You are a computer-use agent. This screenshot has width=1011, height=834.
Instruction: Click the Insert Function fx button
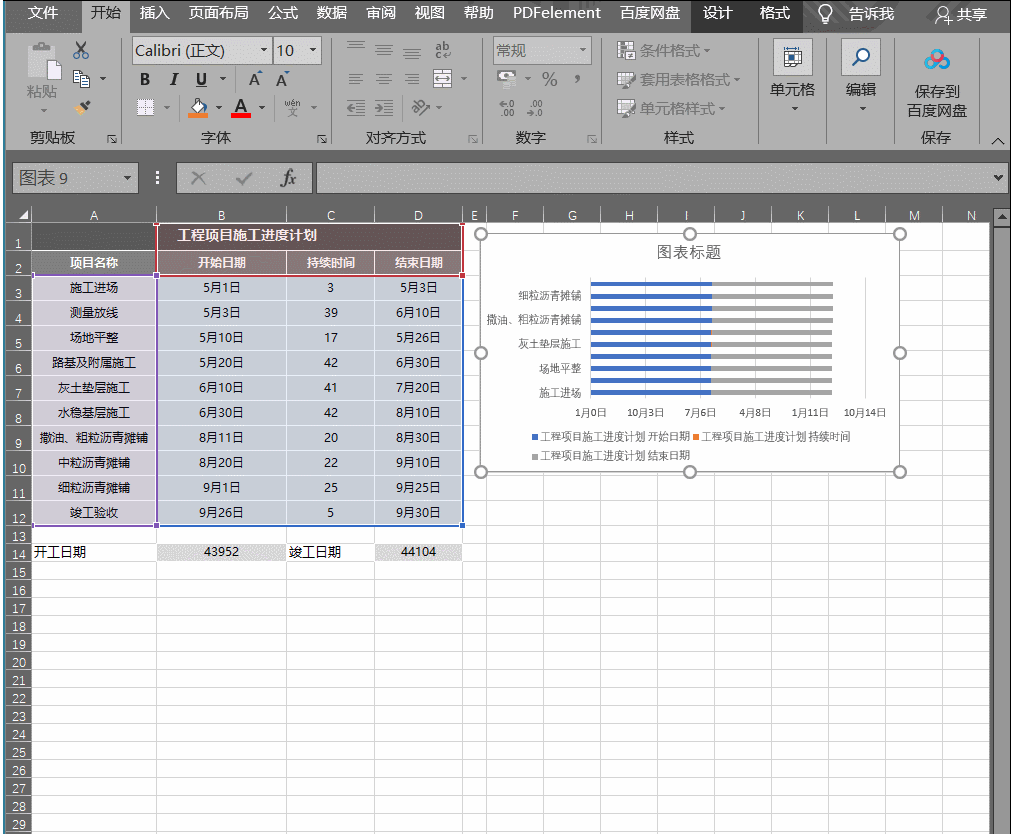[x=288, y=178]
